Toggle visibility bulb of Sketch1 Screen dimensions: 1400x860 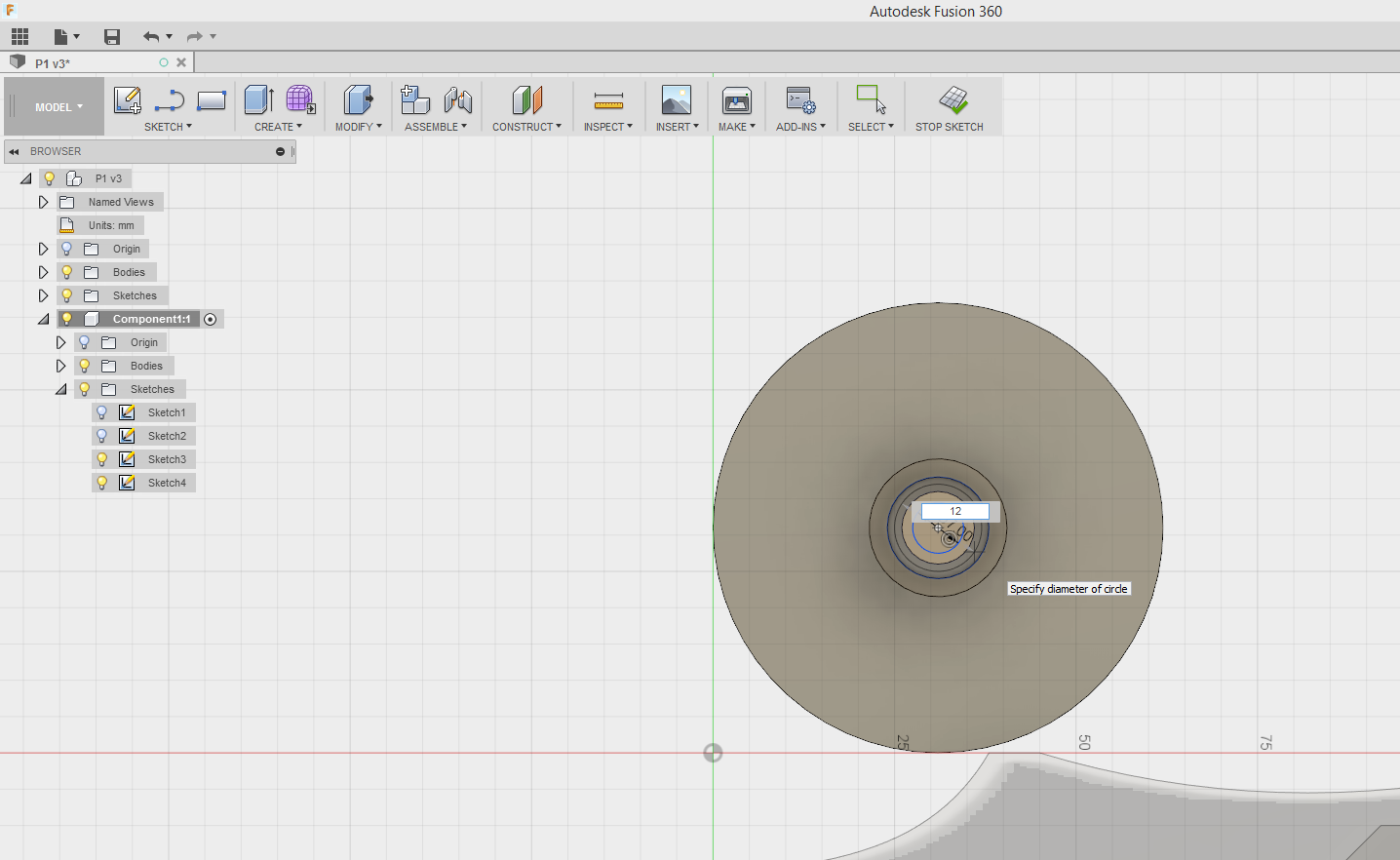pyautogui.click(x=101, y=412)
